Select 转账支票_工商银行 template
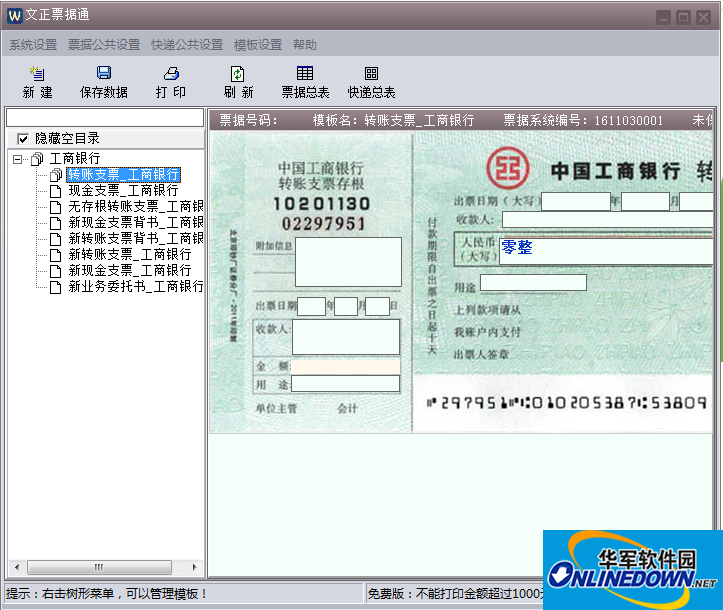This screenshot has height=610, width=723. pyautogui.click(x=124, y=175)
